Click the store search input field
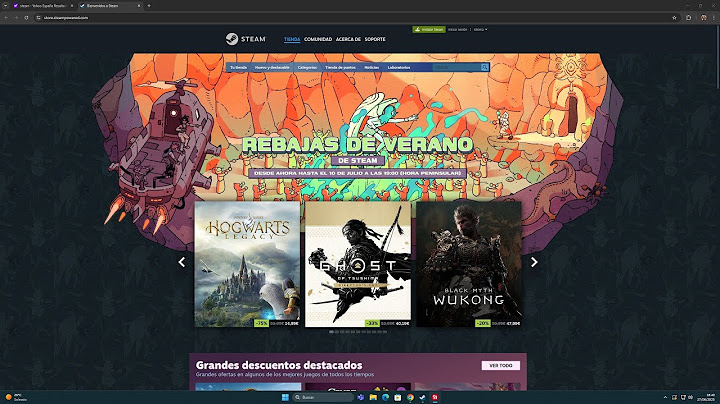The height and width of the screenshot is (404, 720). pos(456,67)
